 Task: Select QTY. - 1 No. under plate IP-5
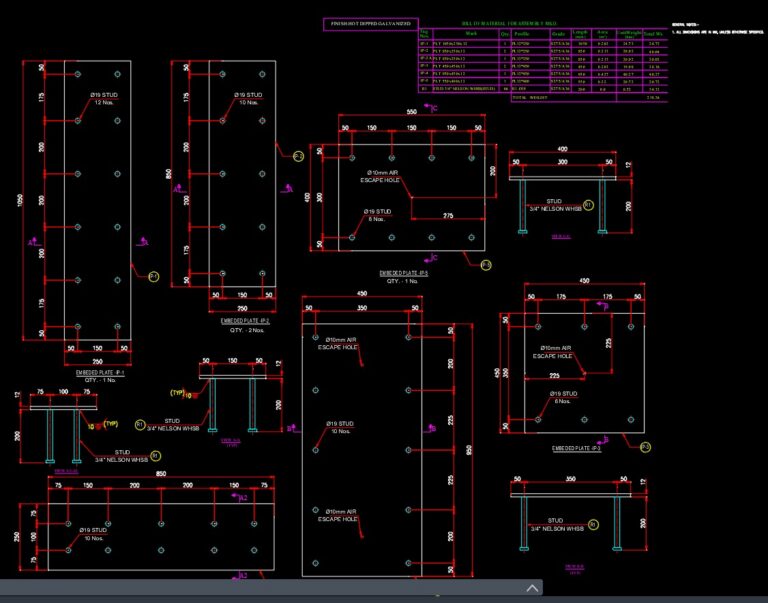tap(402, 281)
